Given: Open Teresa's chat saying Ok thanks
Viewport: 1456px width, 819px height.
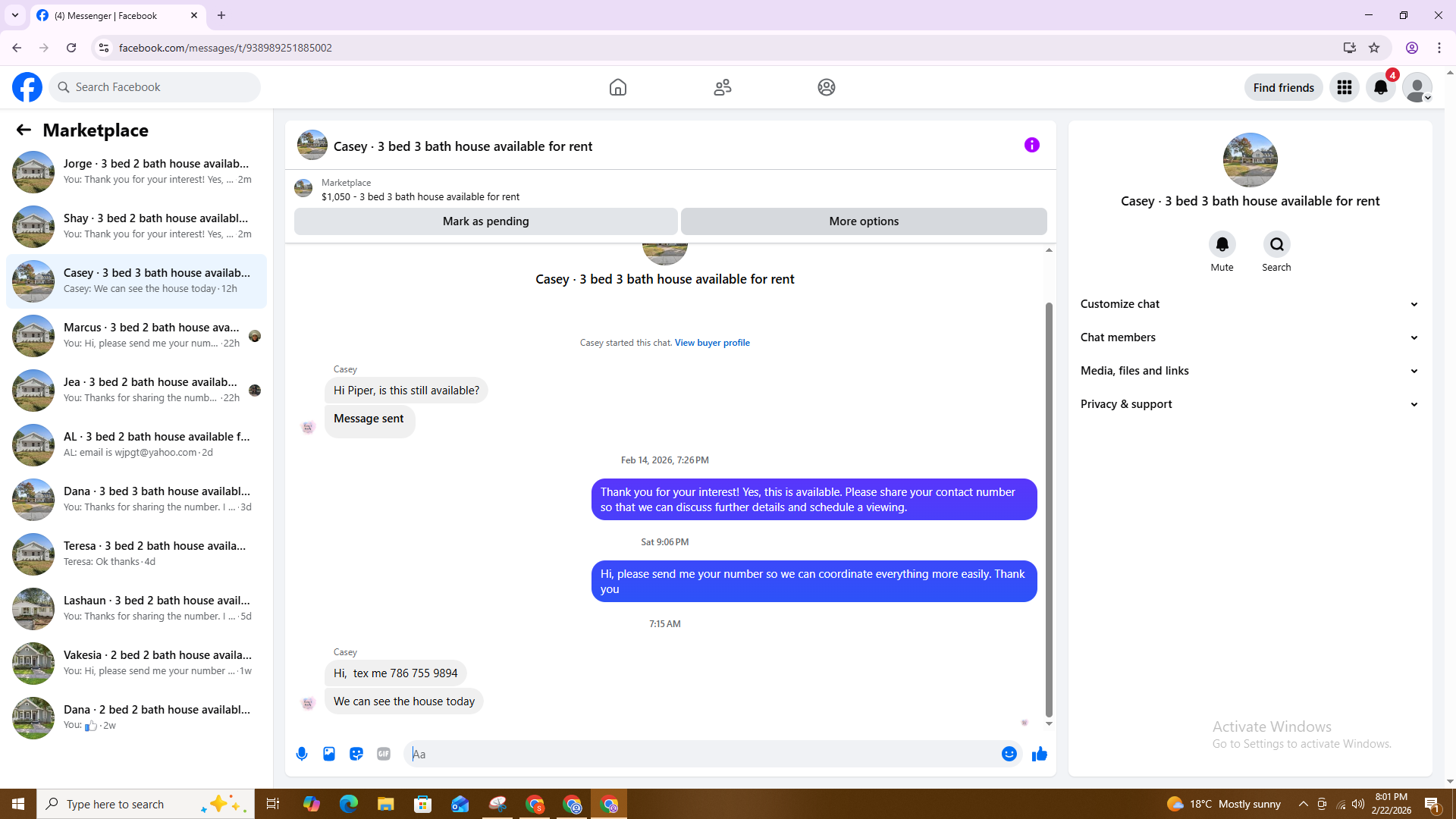Looking at the screenshot, I should click(136, 554).
